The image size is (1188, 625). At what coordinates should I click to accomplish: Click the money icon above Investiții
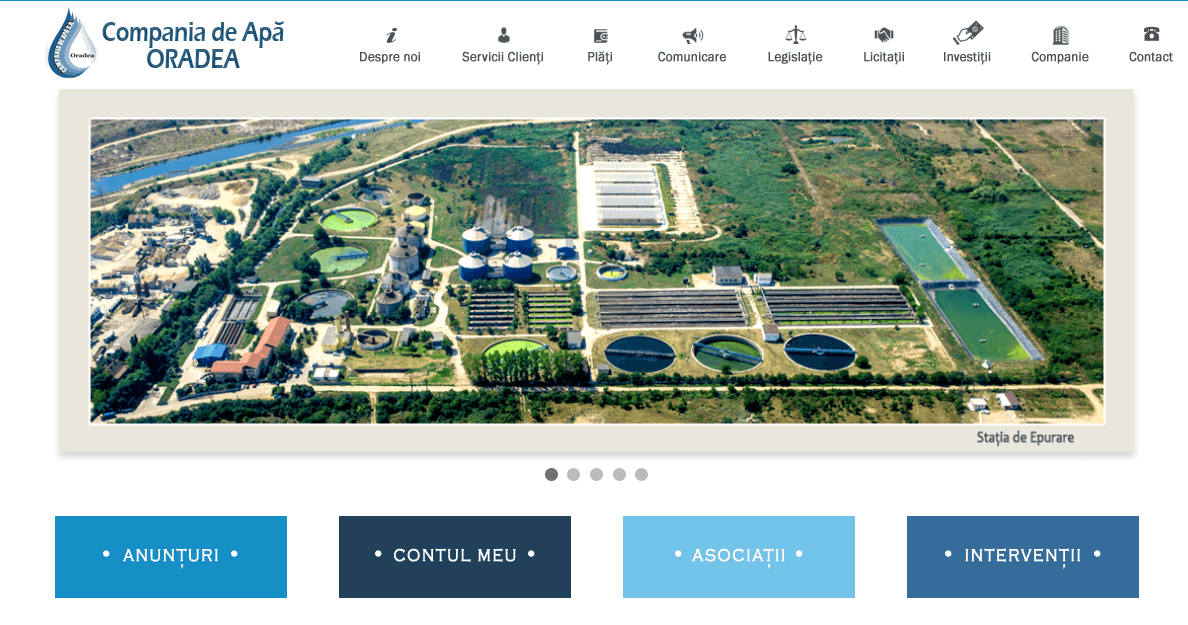pos(967,33)
